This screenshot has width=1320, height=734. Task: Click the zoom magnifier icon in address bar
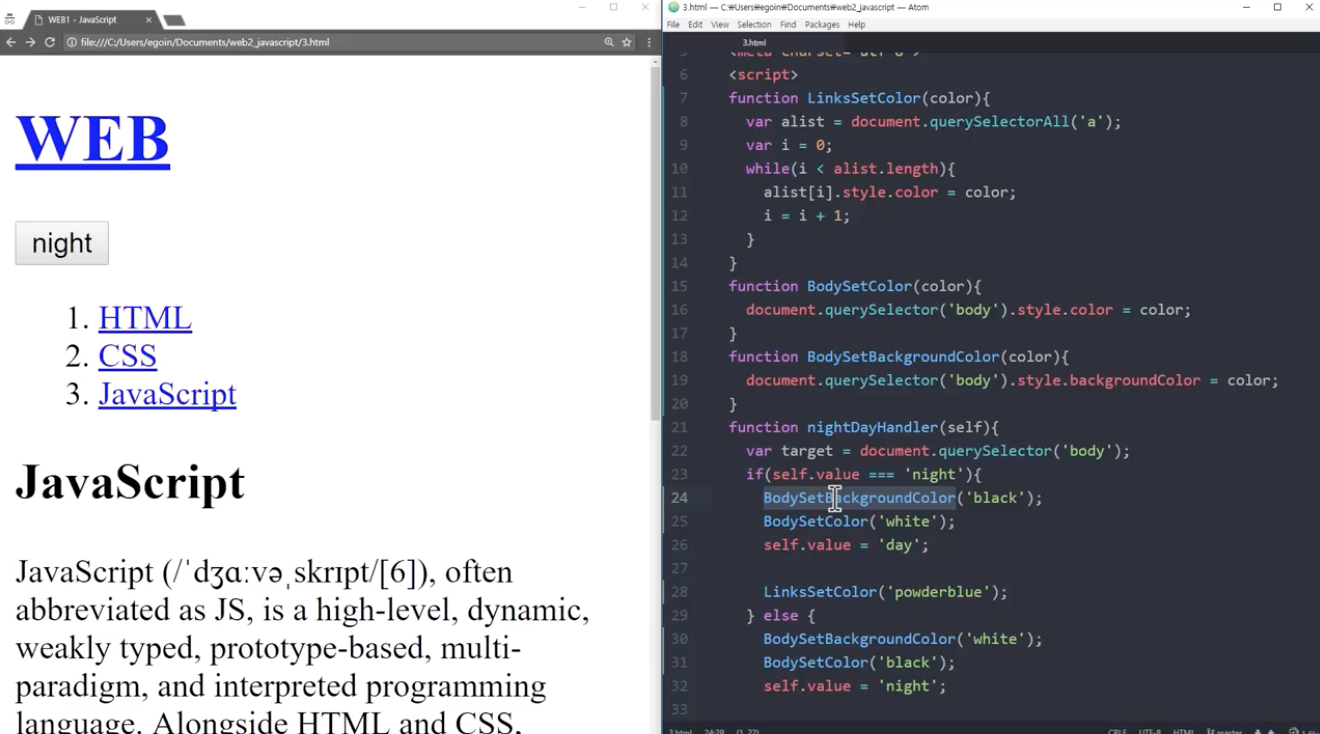[609, 42]
